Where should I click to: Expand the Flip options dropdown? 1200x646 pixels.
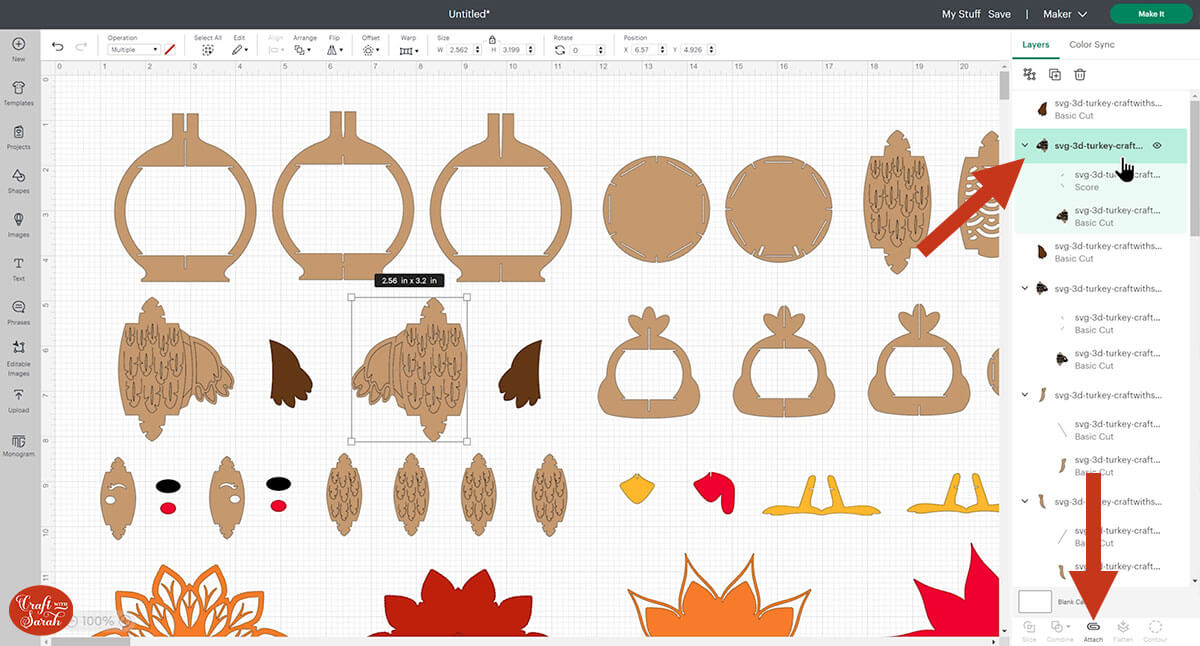pos(335,49)
